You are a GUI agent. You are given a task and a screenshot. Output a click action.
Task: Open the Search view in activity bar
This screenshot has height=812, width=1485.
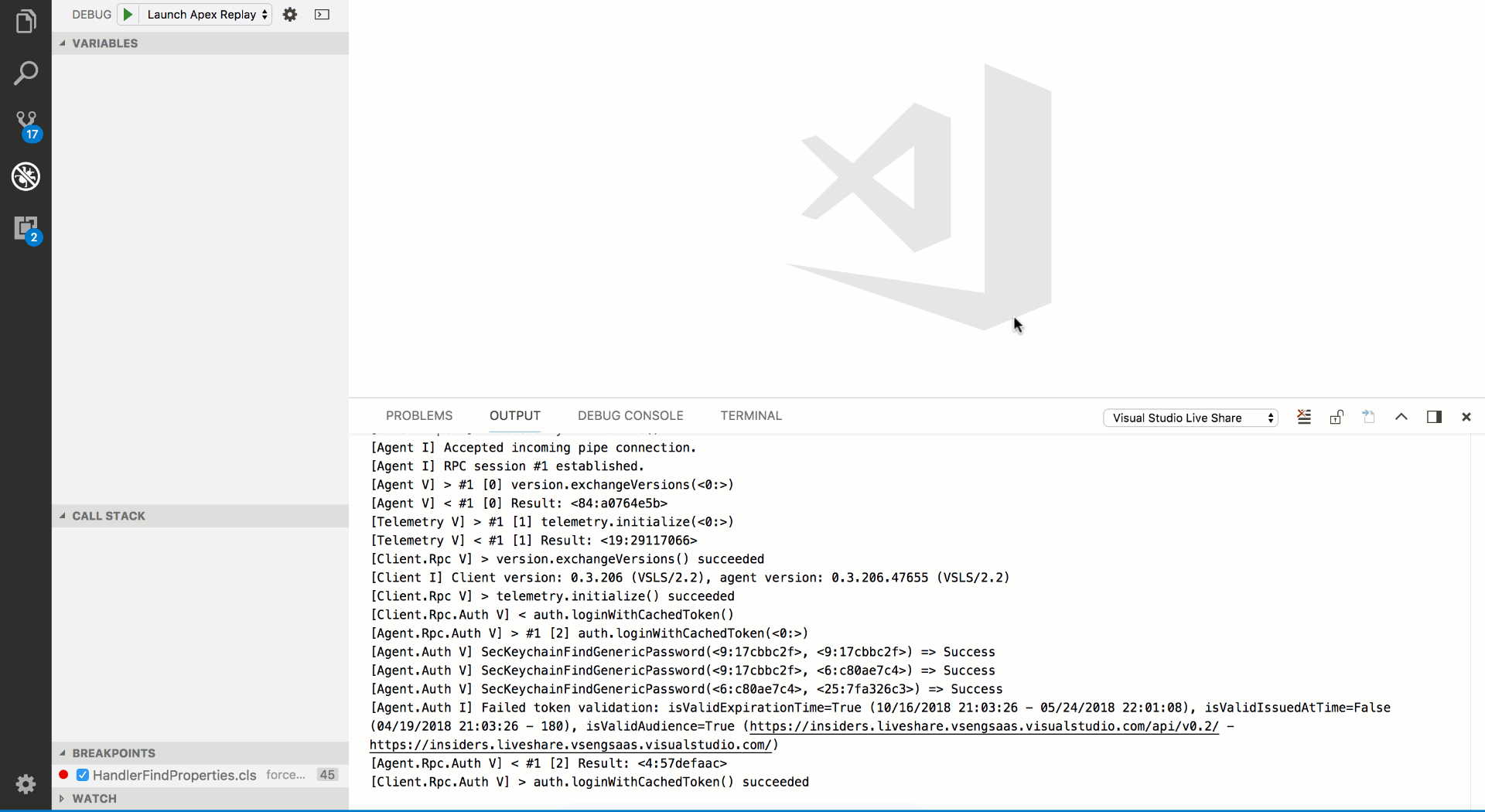click(26, 73)
